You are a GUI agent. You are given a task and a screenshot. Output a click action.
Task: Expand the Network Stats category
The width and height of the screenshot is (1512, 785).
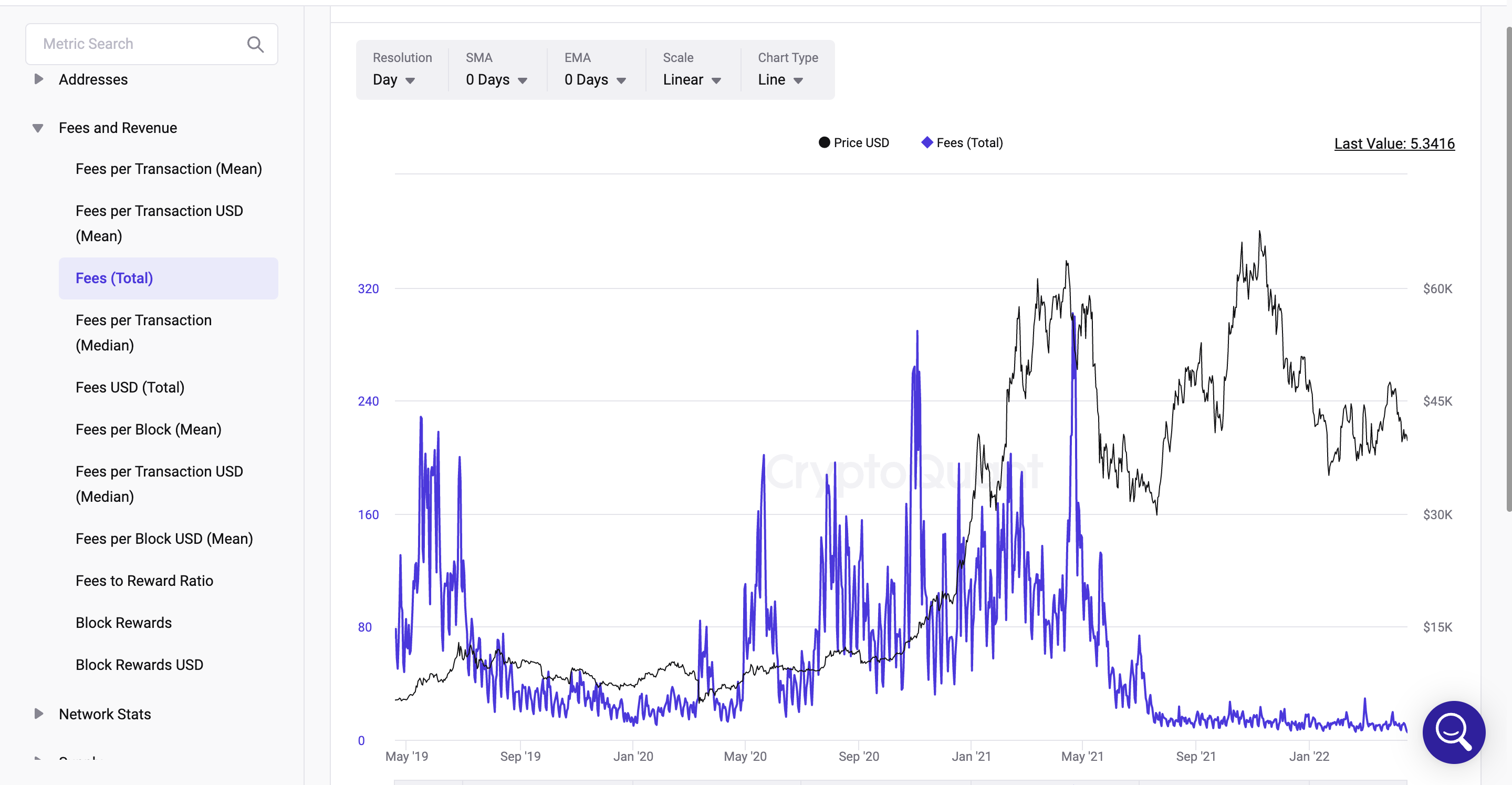tap(39, 714)
